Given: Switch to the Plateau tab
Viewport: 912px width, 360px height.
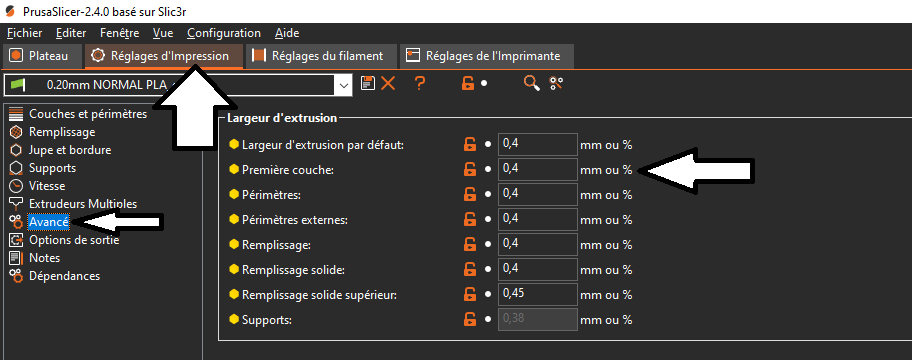Looking at the screenshot, I should pos(42,56).
